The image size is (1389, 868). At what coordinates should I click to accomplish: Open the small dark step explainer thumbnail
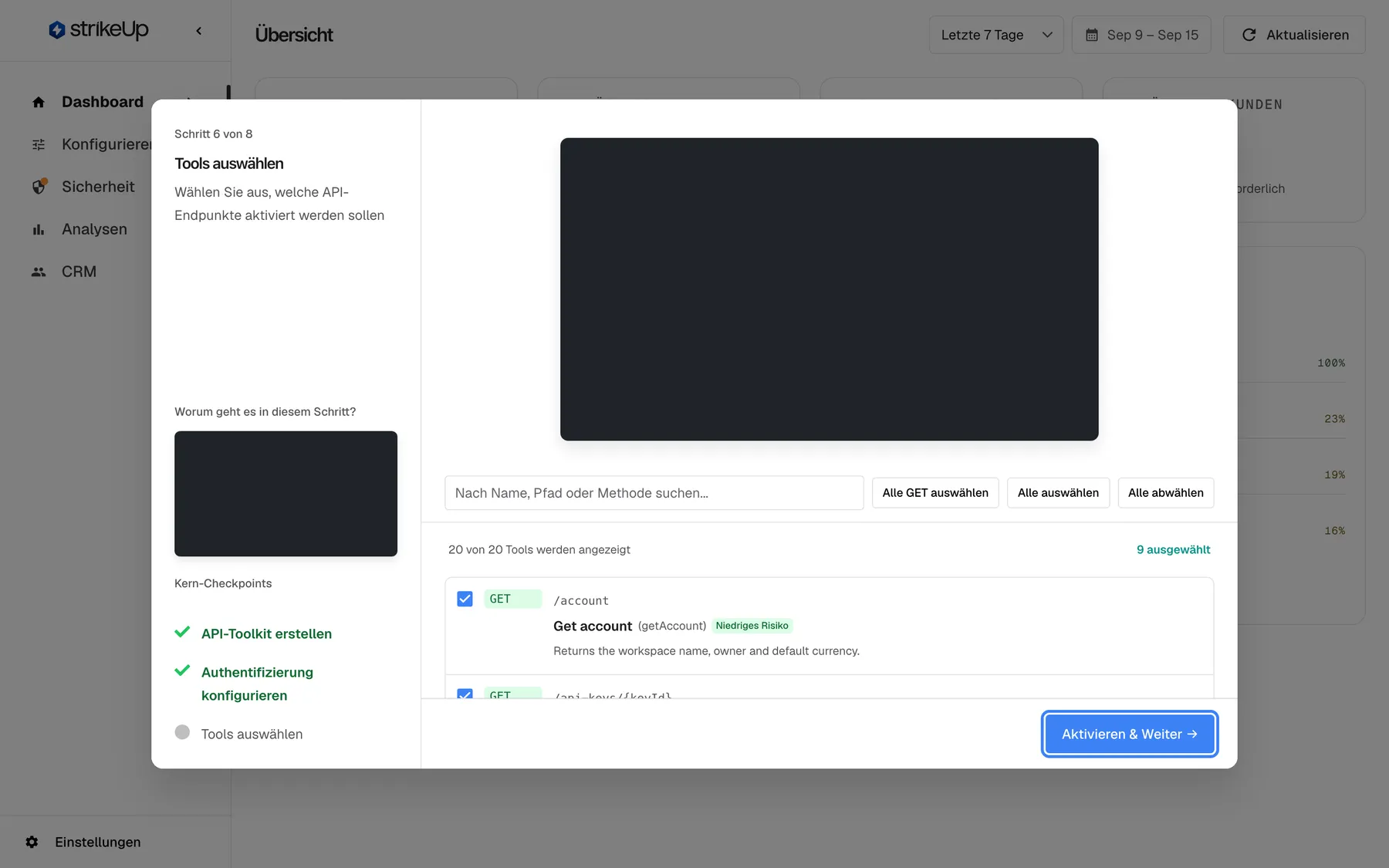[286, 494]
